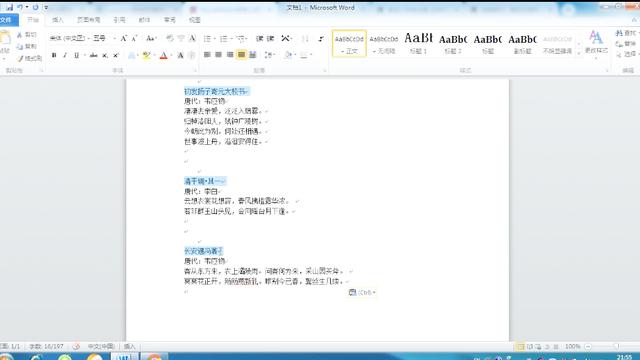This screenshot has width=640, height=360.
Task: Apply the red font color
Action: [x=164, y=55]
